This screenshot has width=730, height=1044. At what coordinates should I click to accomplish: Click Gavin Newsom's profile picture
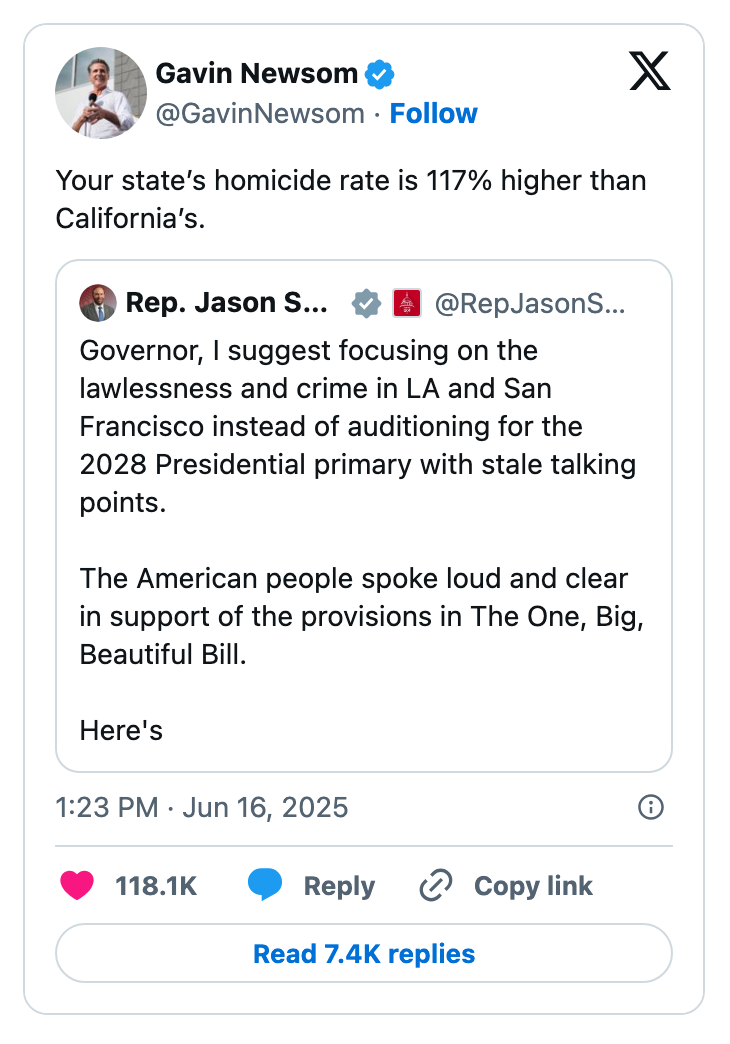[101, 92]
